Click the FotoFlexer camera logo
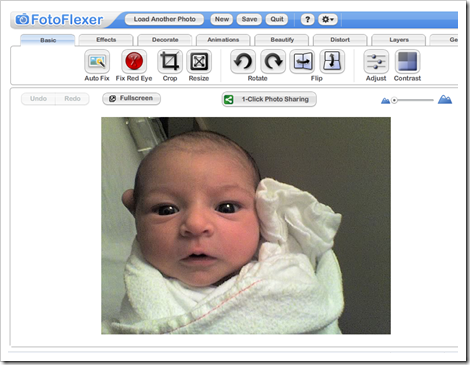This screenshot has height=365, width=470. 22,19
